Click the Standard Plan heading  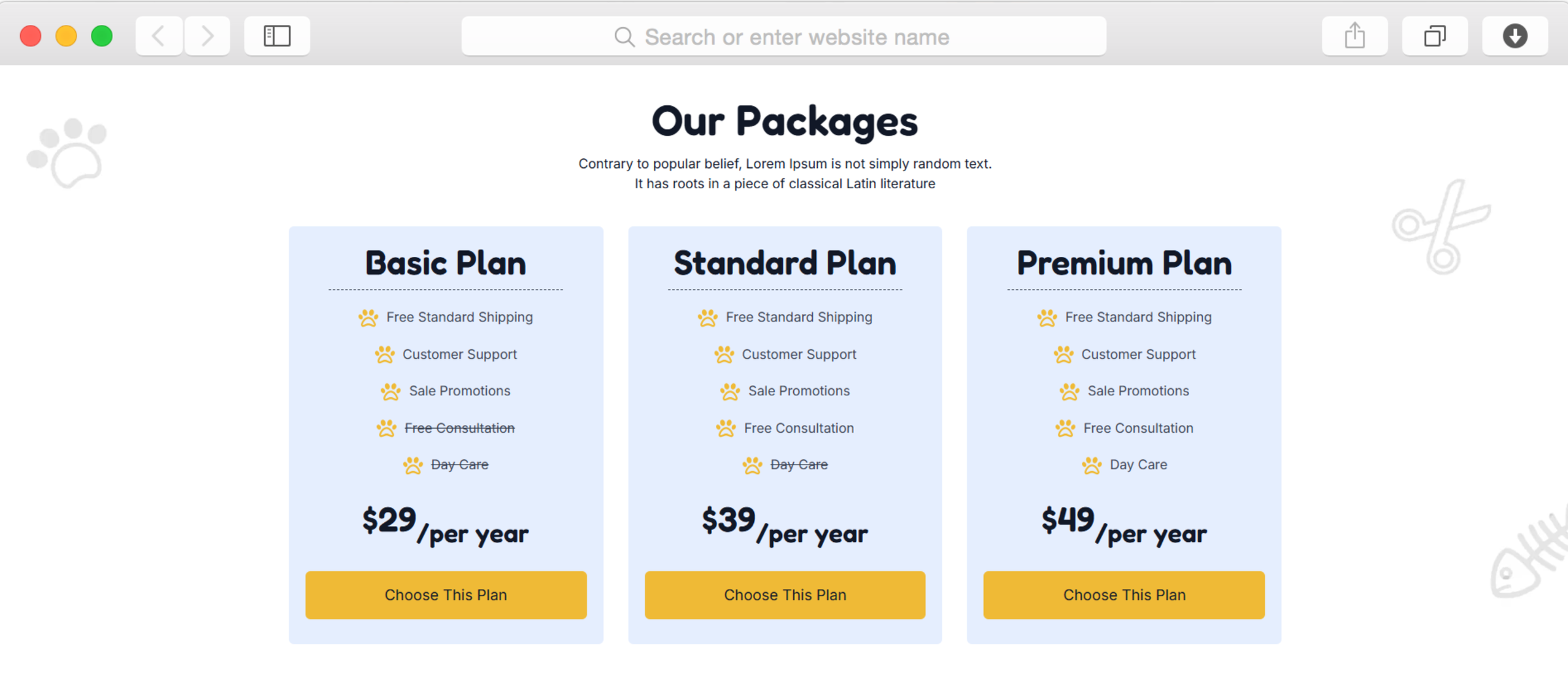click(785, 263)
